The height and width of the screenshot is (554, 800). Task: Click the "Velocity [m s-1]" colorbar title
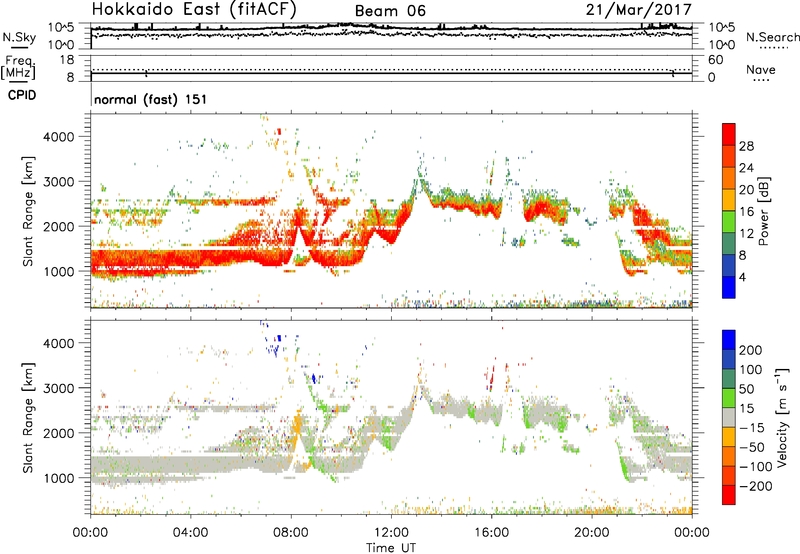coord(782,417)
